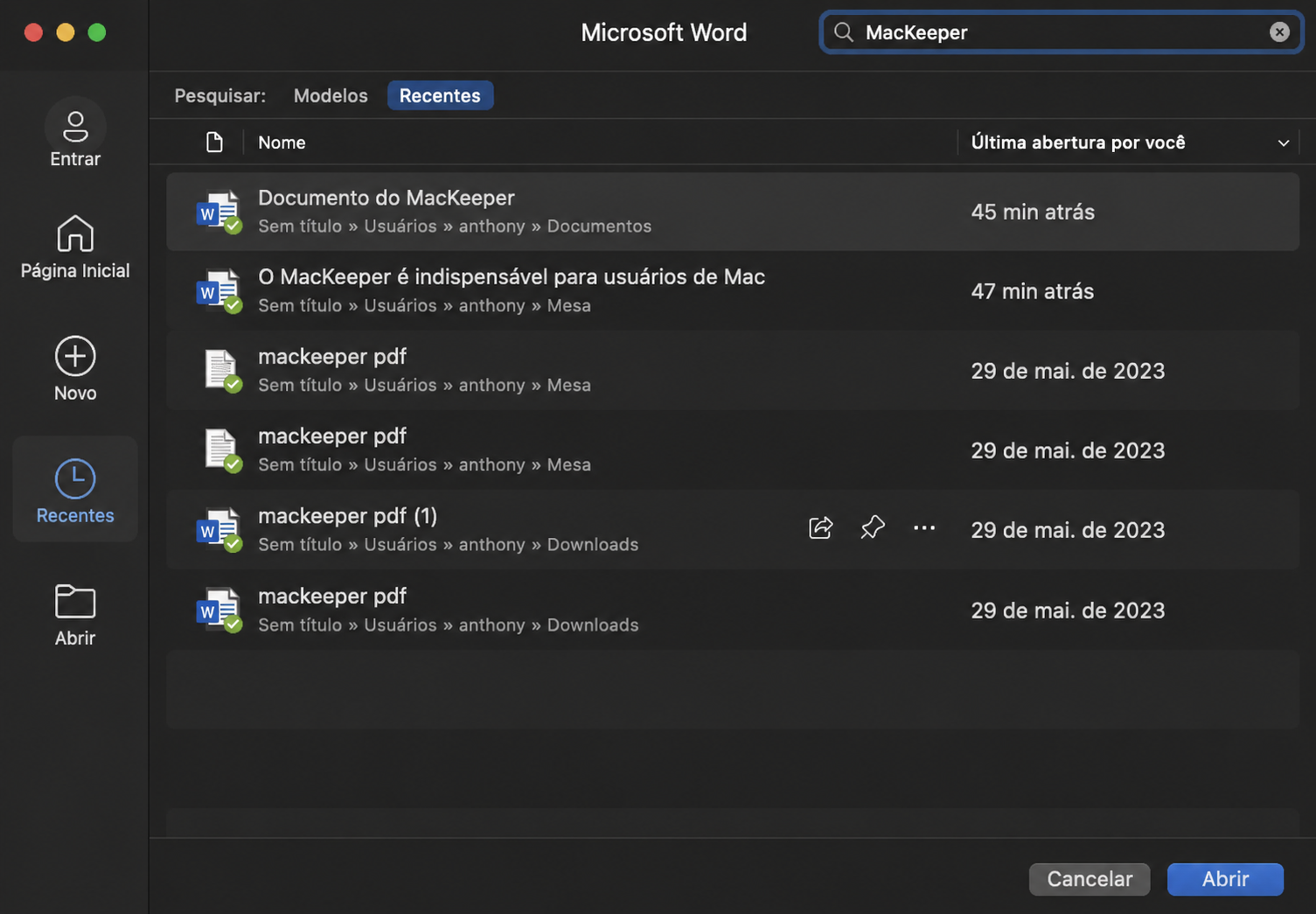Click the blue Abrir button
This screenshot has height=914, width=1316.
(x=1225, y=879)
